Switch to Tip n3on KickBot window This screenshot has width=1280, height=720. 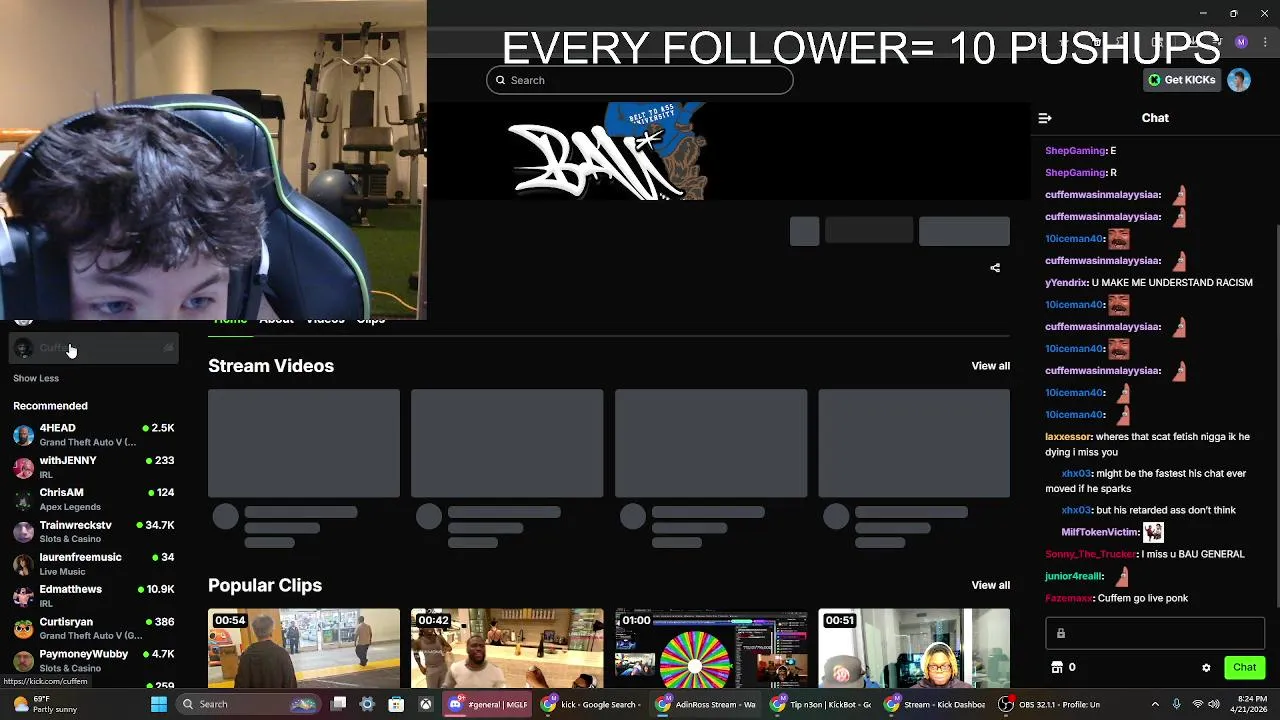click(x=820, y=704)
